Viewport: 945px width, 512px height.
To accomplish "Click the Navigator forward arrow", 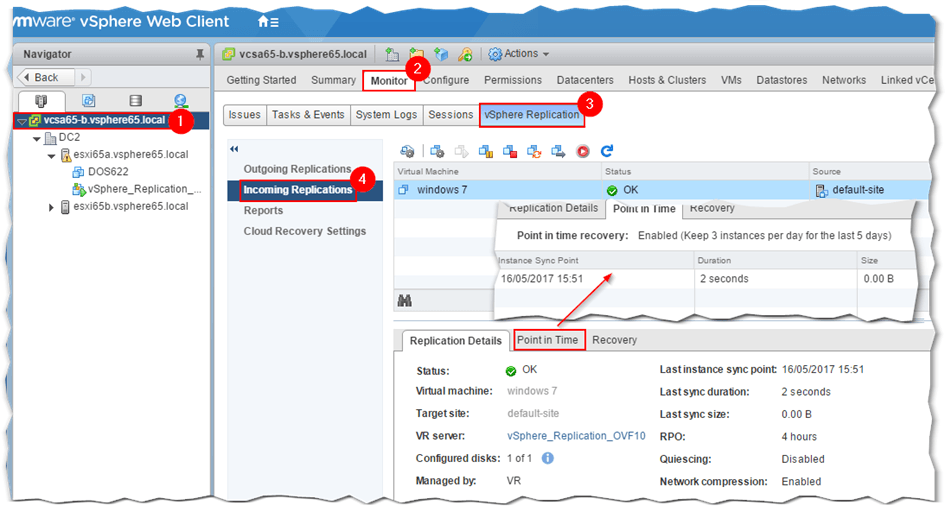I will (x=83, y=77).
